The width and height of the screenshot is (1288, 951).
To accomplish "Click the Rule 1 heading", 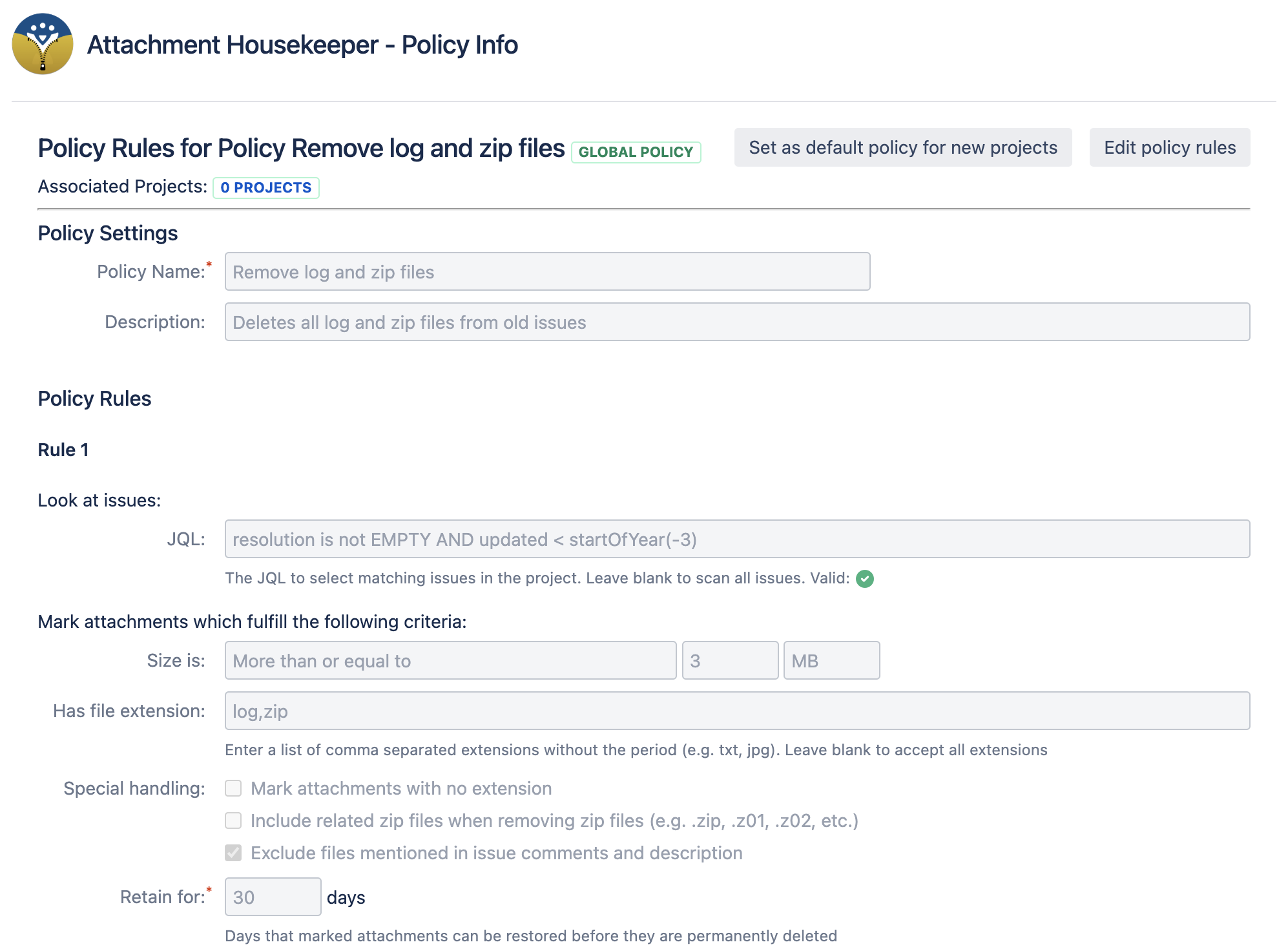I will click(x=63, y=449).
